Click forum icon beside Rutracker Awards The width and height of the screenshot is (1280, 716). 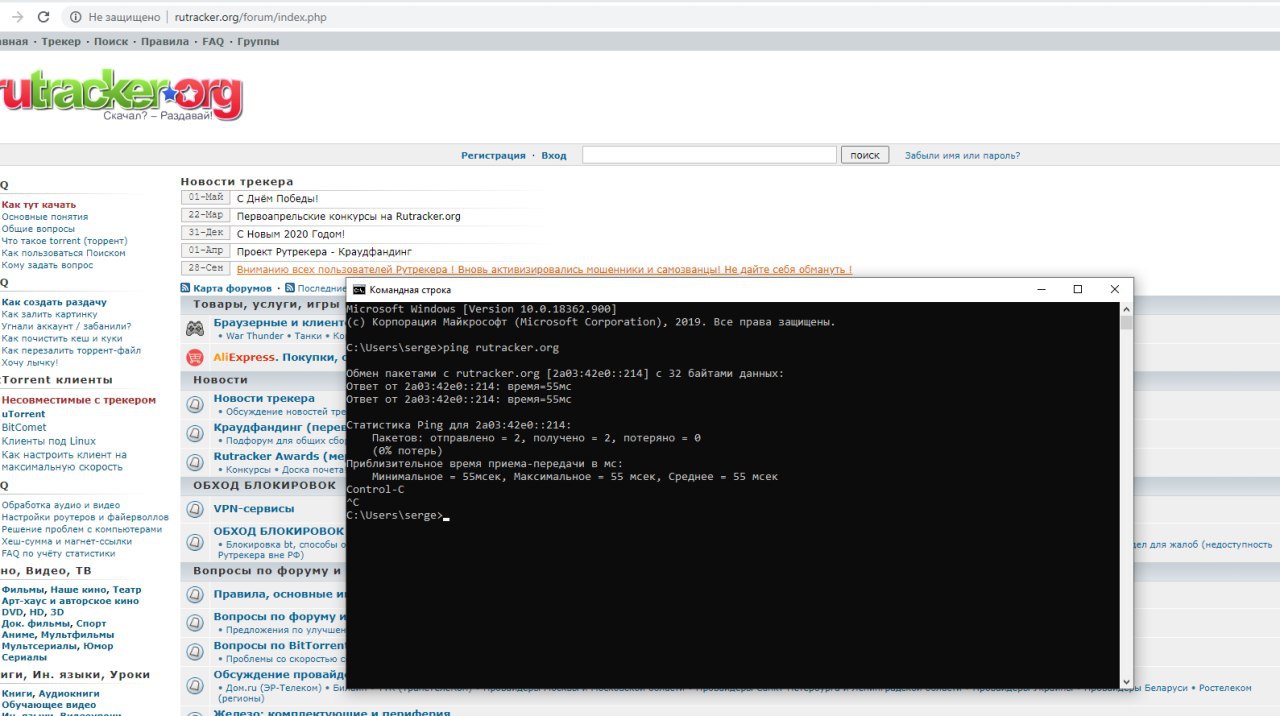point(195,462)
